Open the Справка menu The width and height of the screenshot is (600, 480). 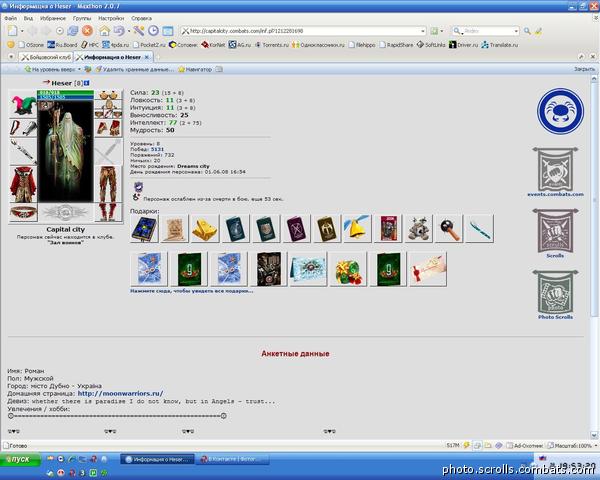click(141, 18)
